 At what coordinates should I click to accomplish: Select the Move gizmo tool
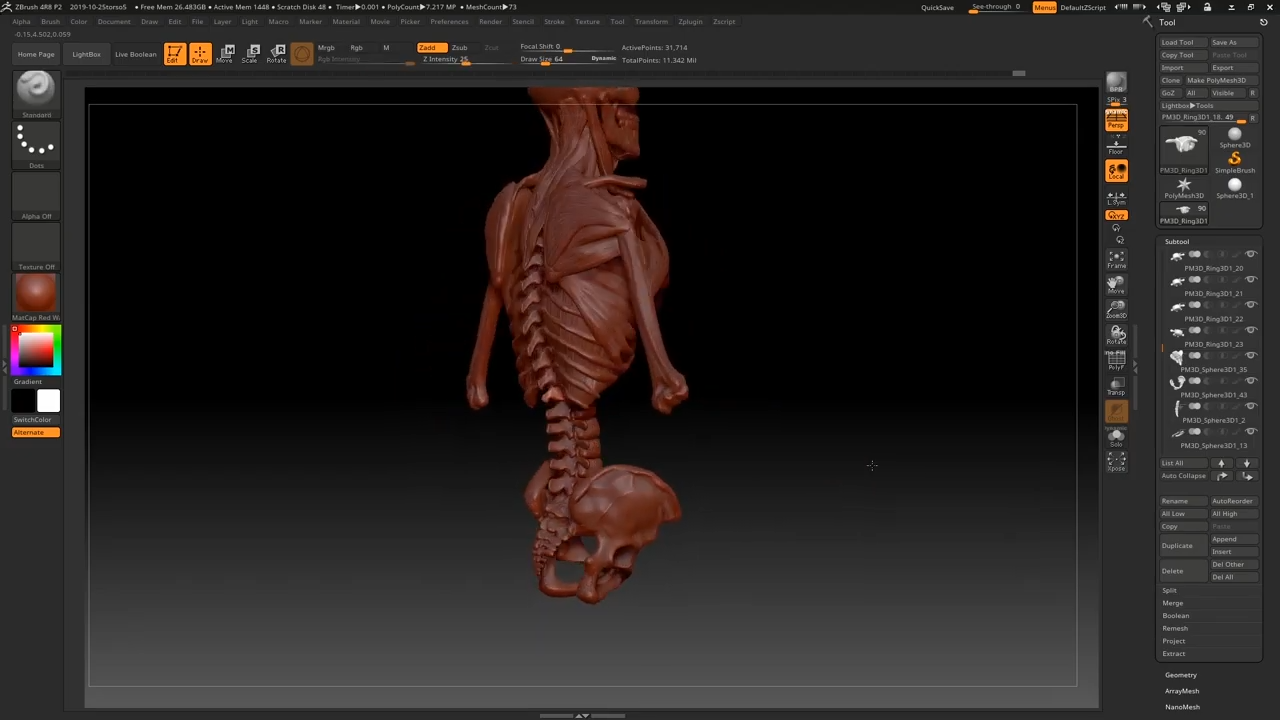pos(226,54)
